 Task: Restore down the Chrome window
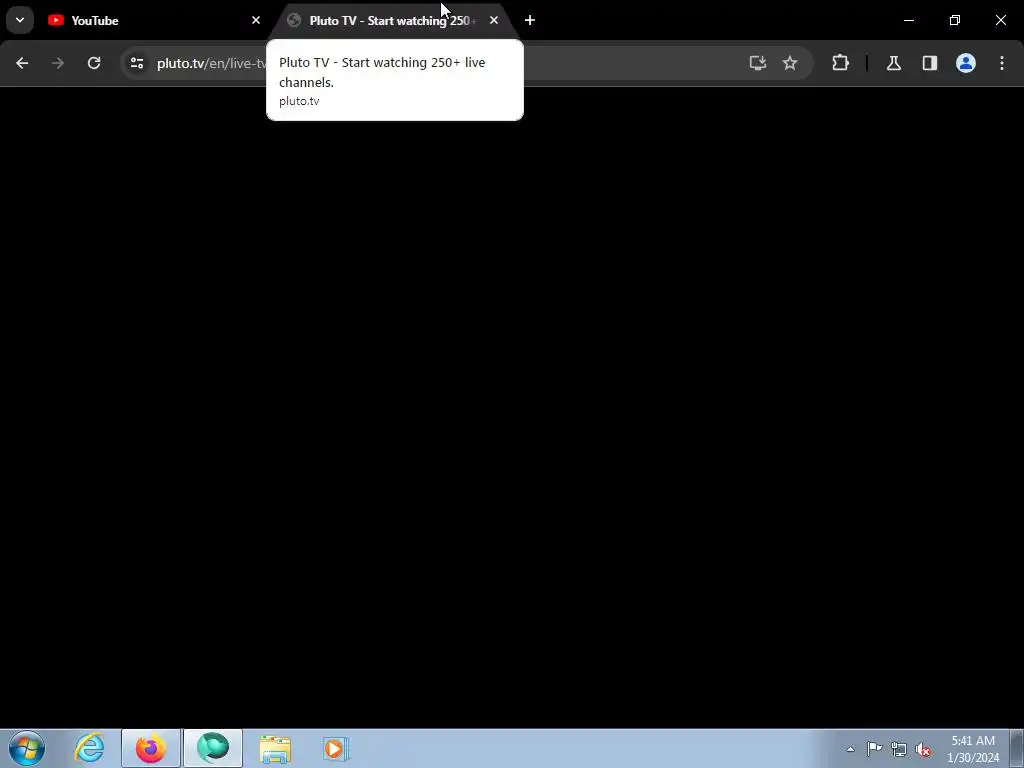(955, 20)
